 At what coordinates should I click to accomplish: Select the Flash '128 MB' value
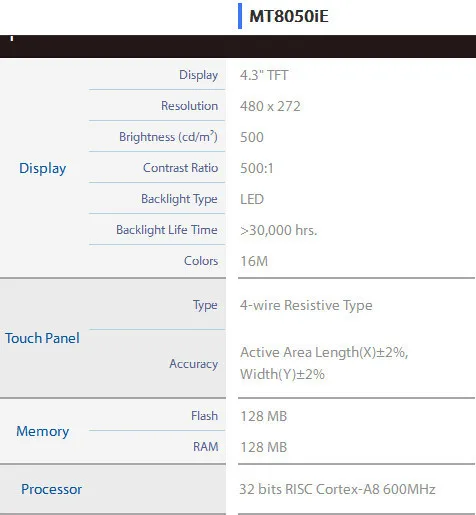(263, 416)
